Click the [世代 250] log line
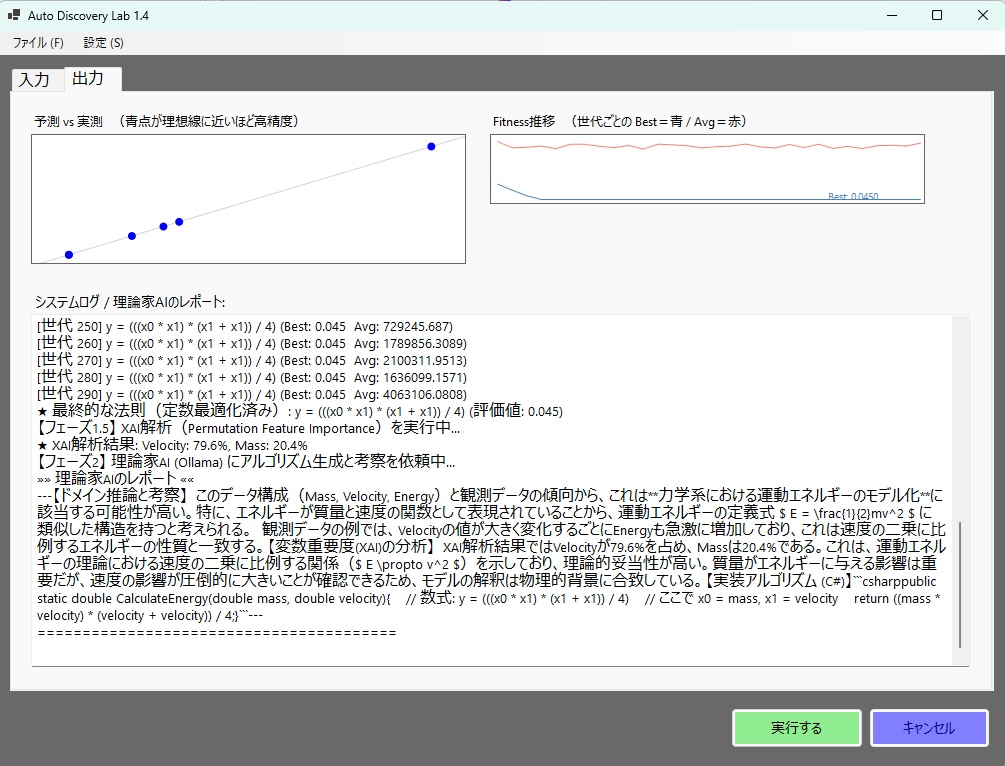Viewport: 1005px width, 766px height. point(245,326)
